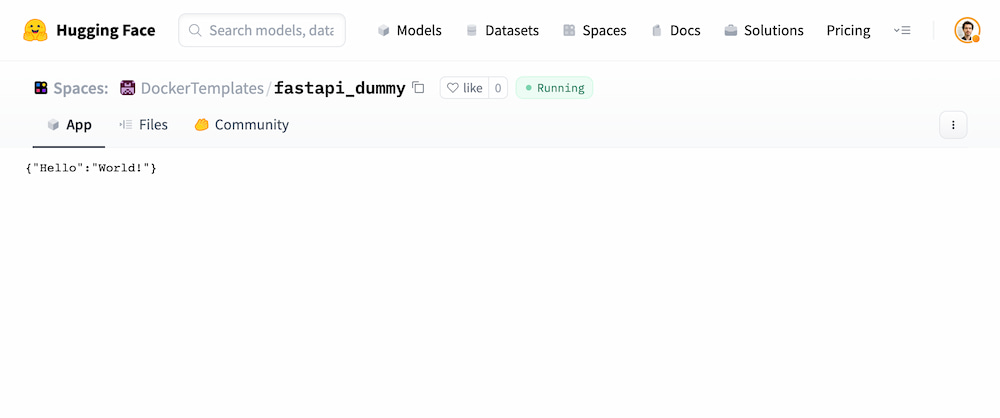1000x418 pixels.
Task: Switch to the Files tab
Action: tap(143, 125)
